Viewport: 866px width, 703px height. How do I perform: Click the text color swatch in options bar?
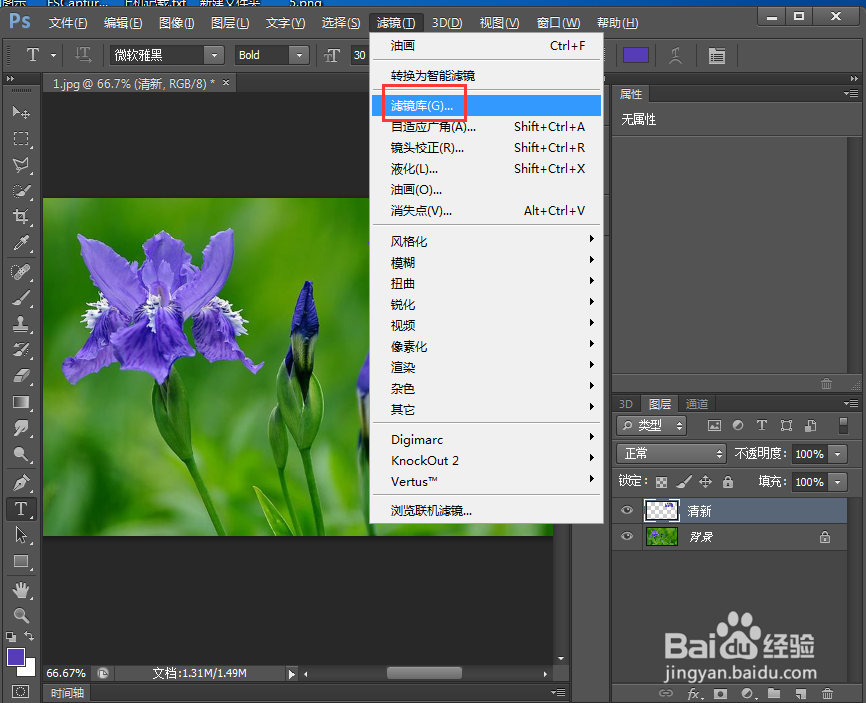coord(636,55)
